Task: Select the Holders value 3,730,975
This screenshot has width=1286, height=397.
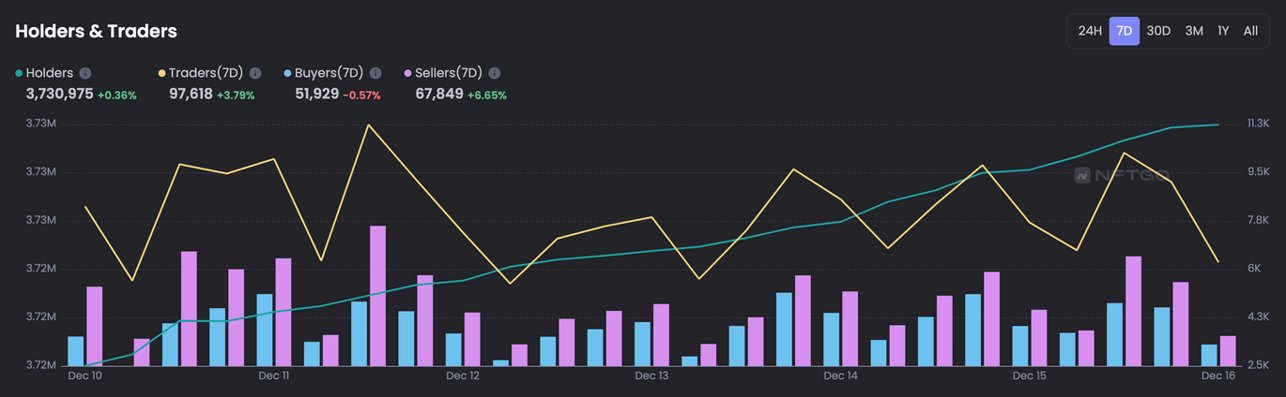Action: 60,94
